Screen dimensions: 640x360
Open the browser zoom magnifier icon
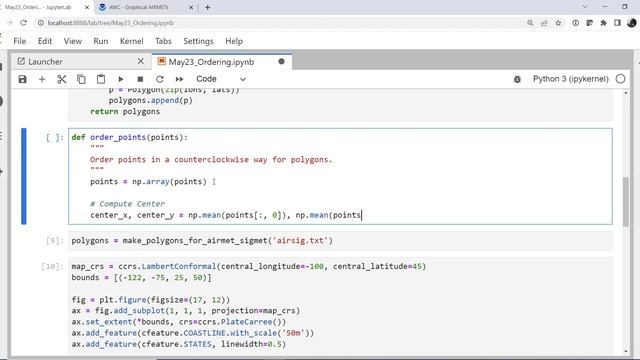(530, 23)
